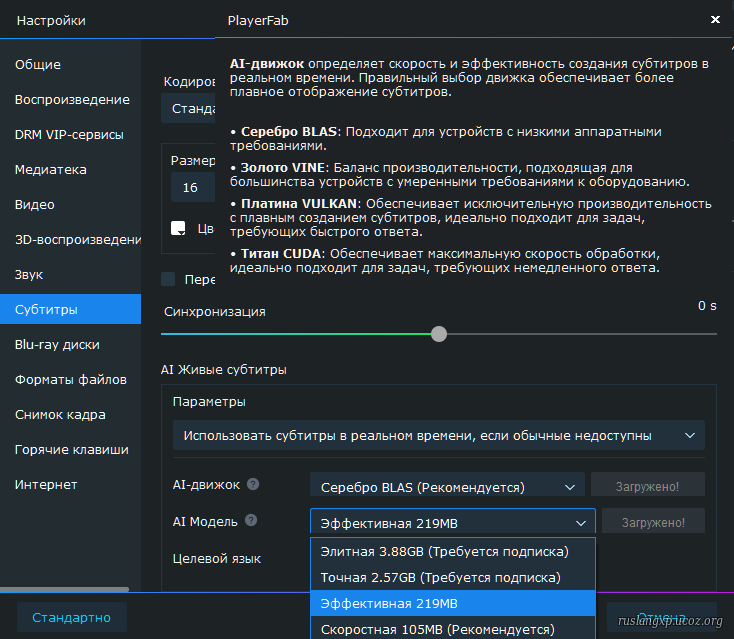Go to Горячие клавиши section

[x=71, y=450]
